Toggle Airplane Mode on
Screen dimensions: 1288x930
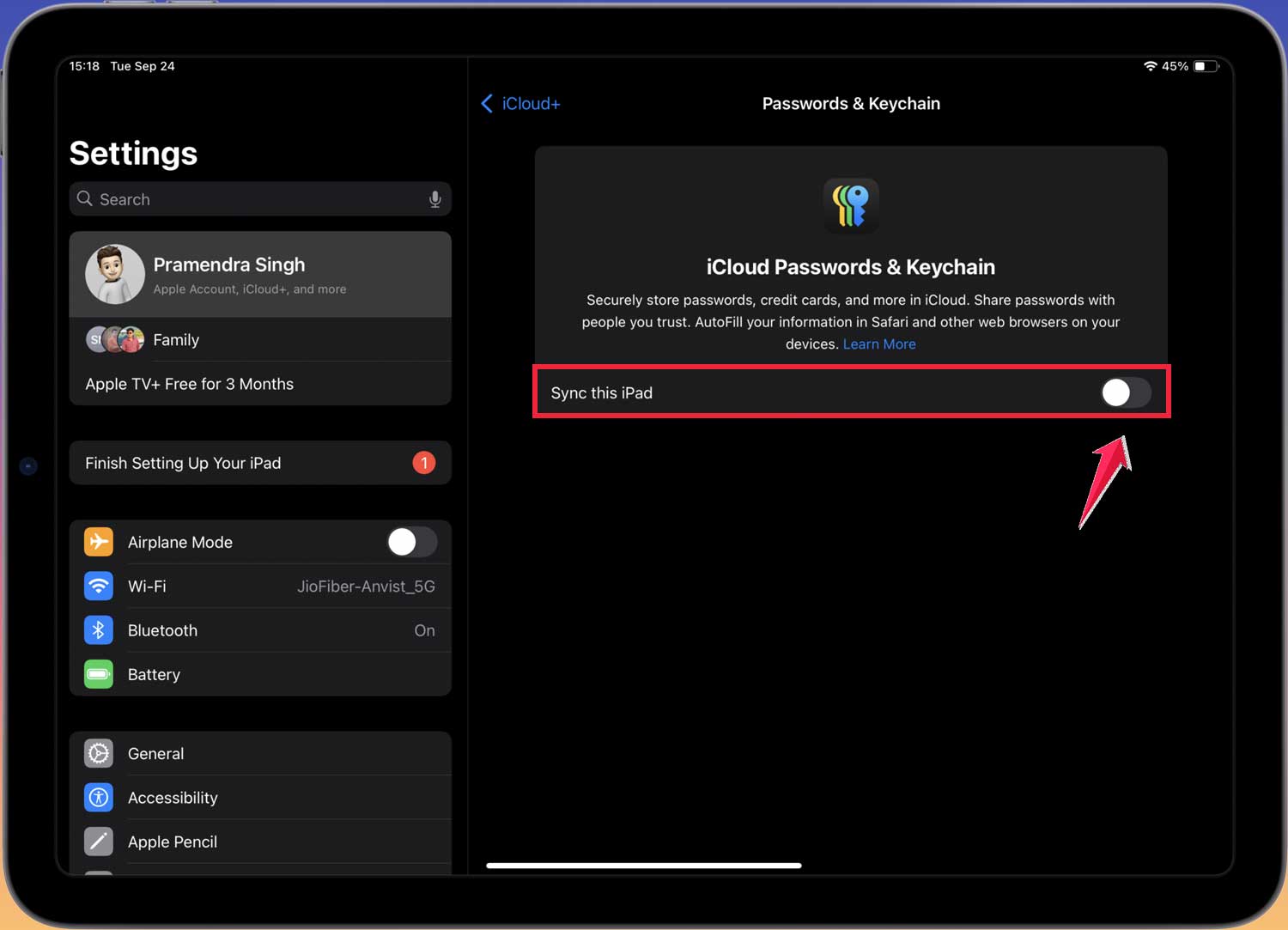point(412,542)
